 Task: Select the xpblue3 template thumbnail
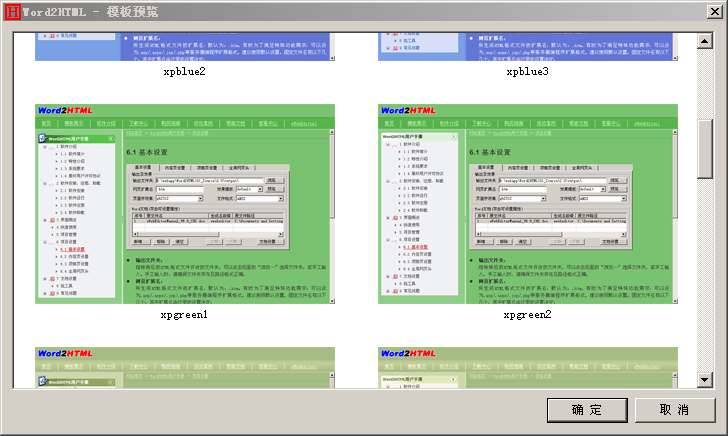[528, 47]
